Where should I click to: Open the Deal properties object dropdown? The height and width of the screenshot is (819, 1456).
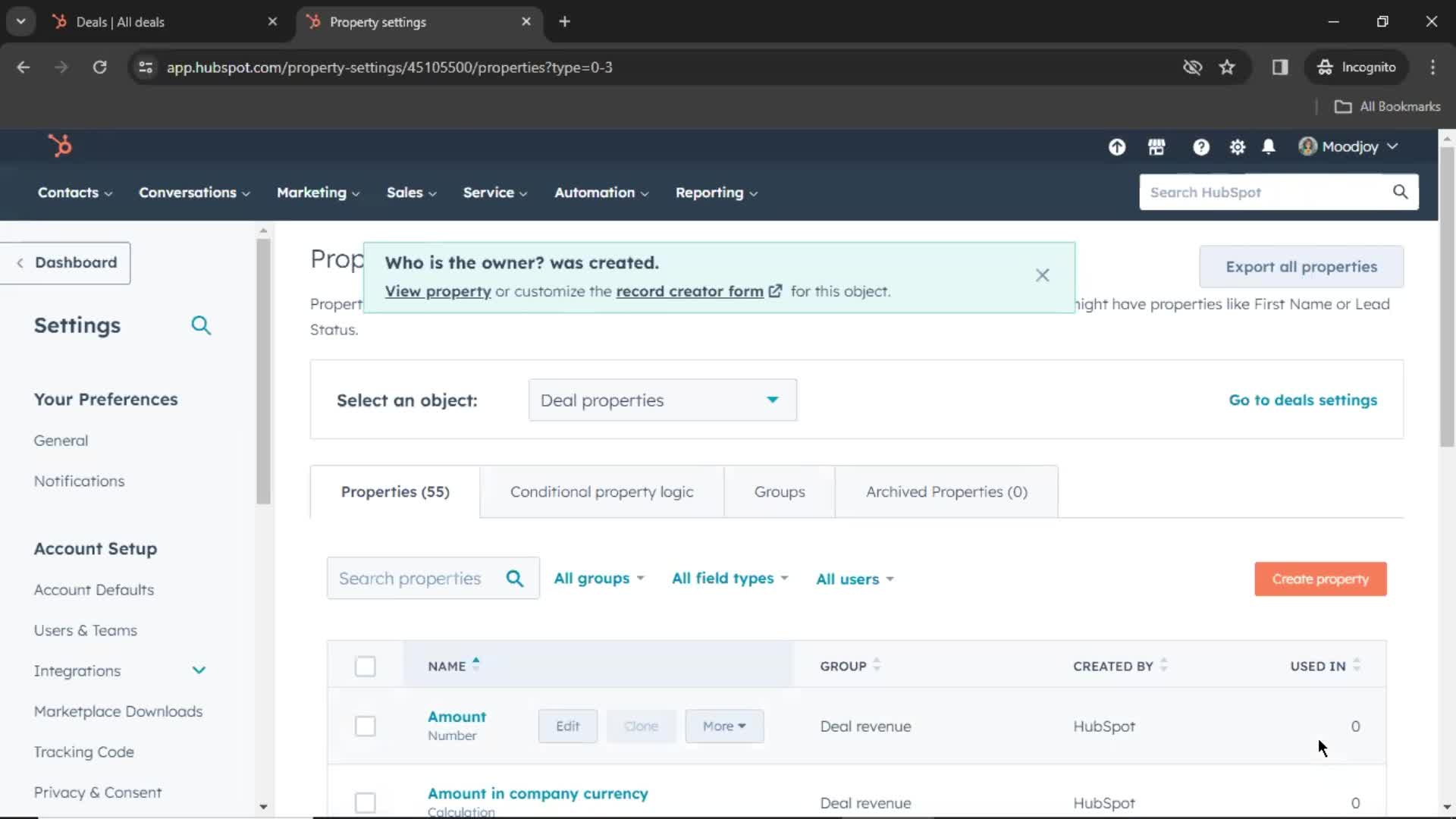click(x=662, y=400)
